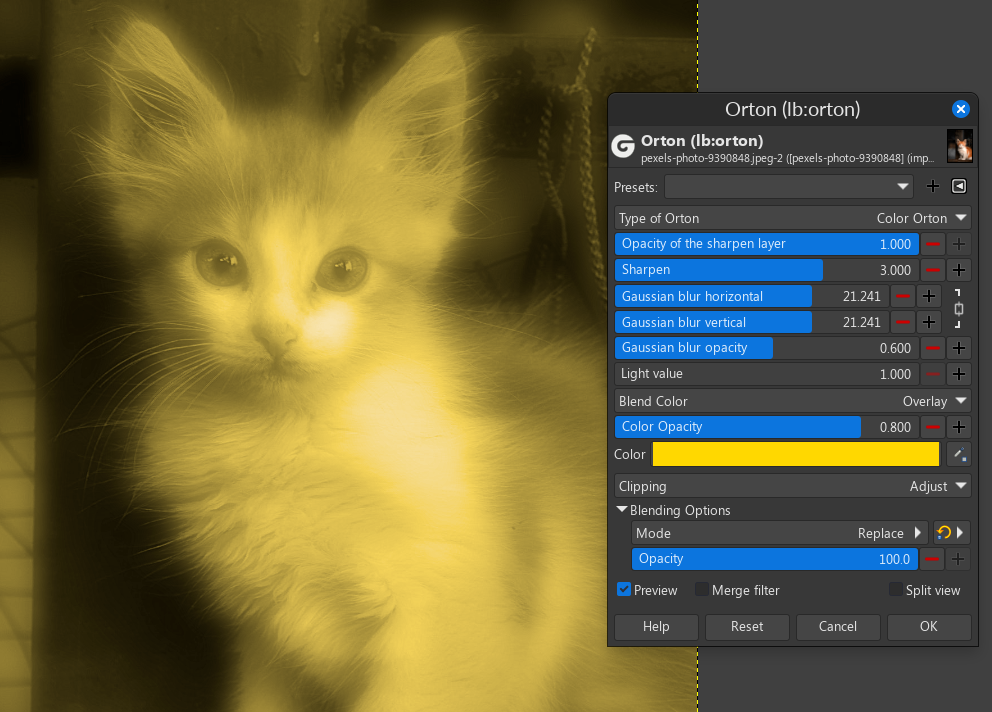Expand the arrow next to the mode reset icon

pyautogui.click(x=961, y=533)
